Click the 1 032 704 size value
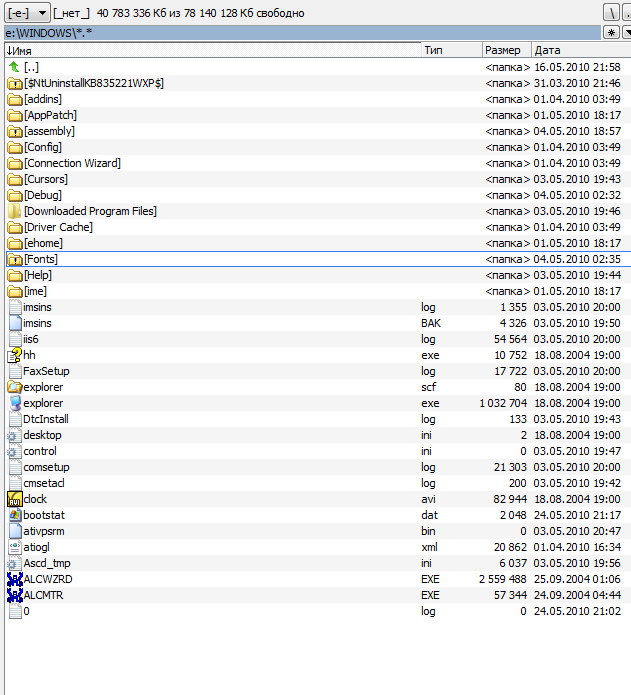The width and height of the screenshot is (631, 695). coord(503,403)
